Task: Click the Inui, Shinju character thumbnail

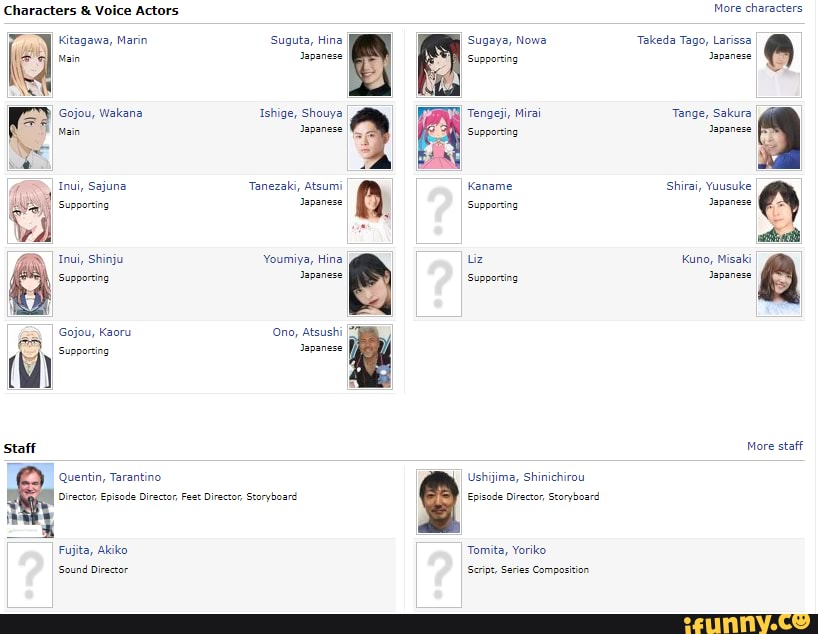Action: 30,284
